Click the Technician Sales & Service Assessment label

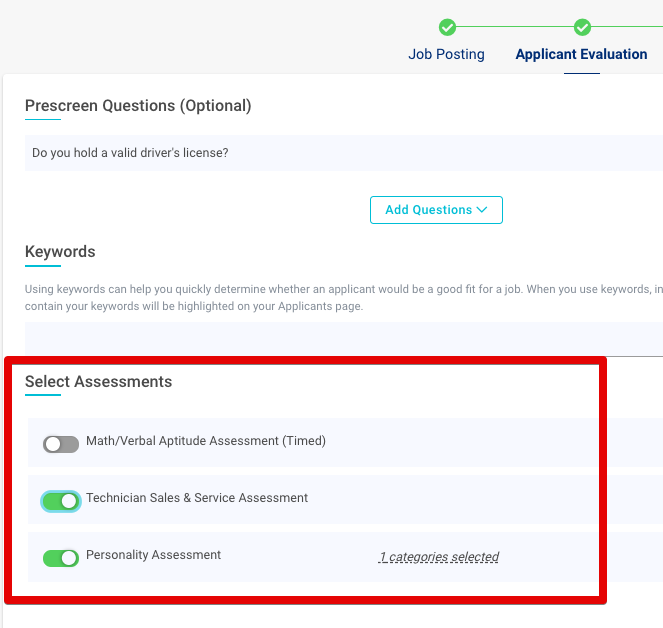click(197, 498)
